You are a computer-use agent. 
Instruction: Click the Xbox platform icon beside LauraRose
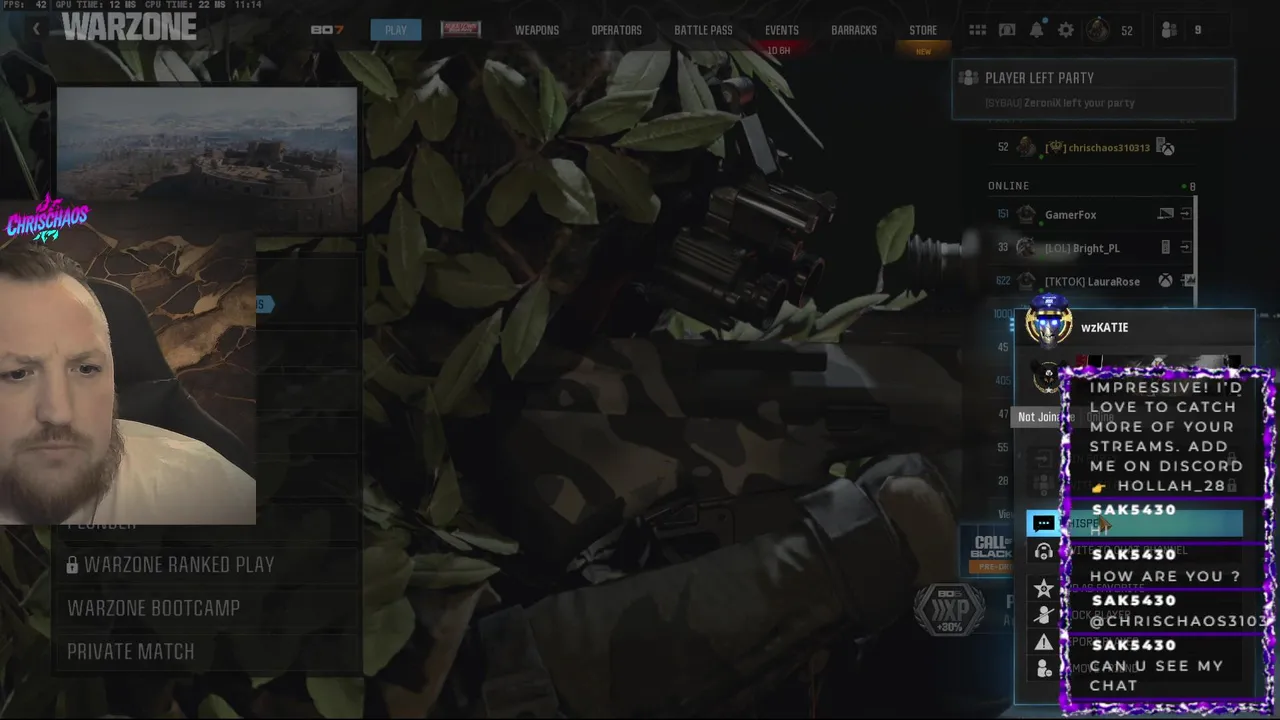(1165, 281)
